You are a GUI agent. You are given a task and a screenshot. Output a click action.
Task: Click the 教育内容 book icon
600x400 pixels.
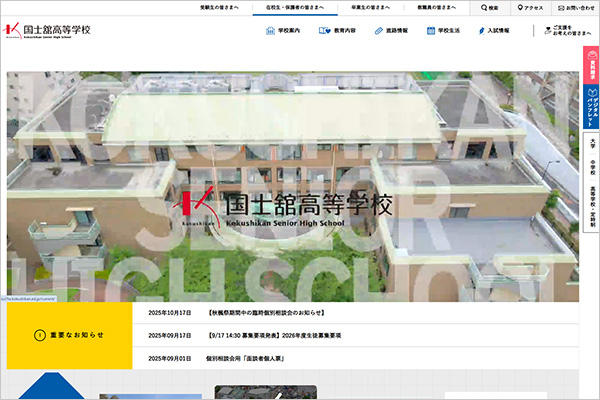tap(324, 31)
